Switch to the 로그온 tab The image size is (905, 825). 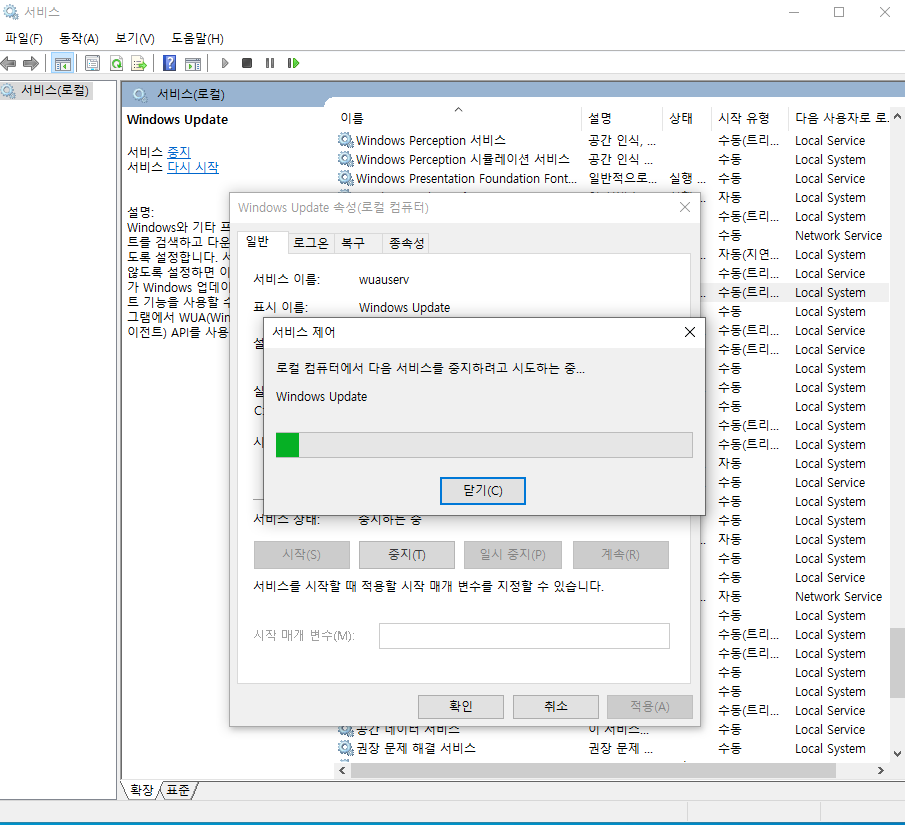[311, 243]
